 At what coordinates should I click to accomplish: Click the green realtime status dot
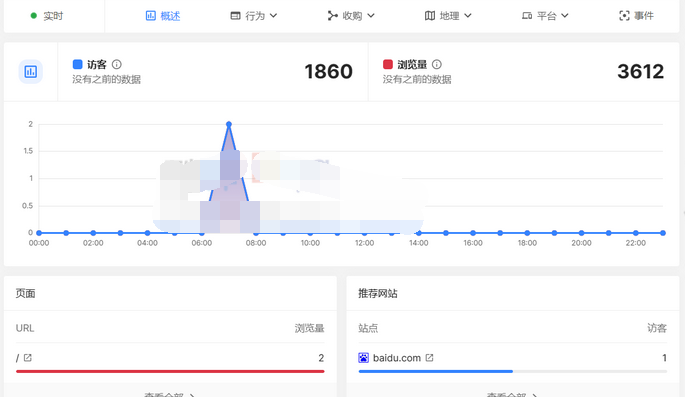[34, 16]
